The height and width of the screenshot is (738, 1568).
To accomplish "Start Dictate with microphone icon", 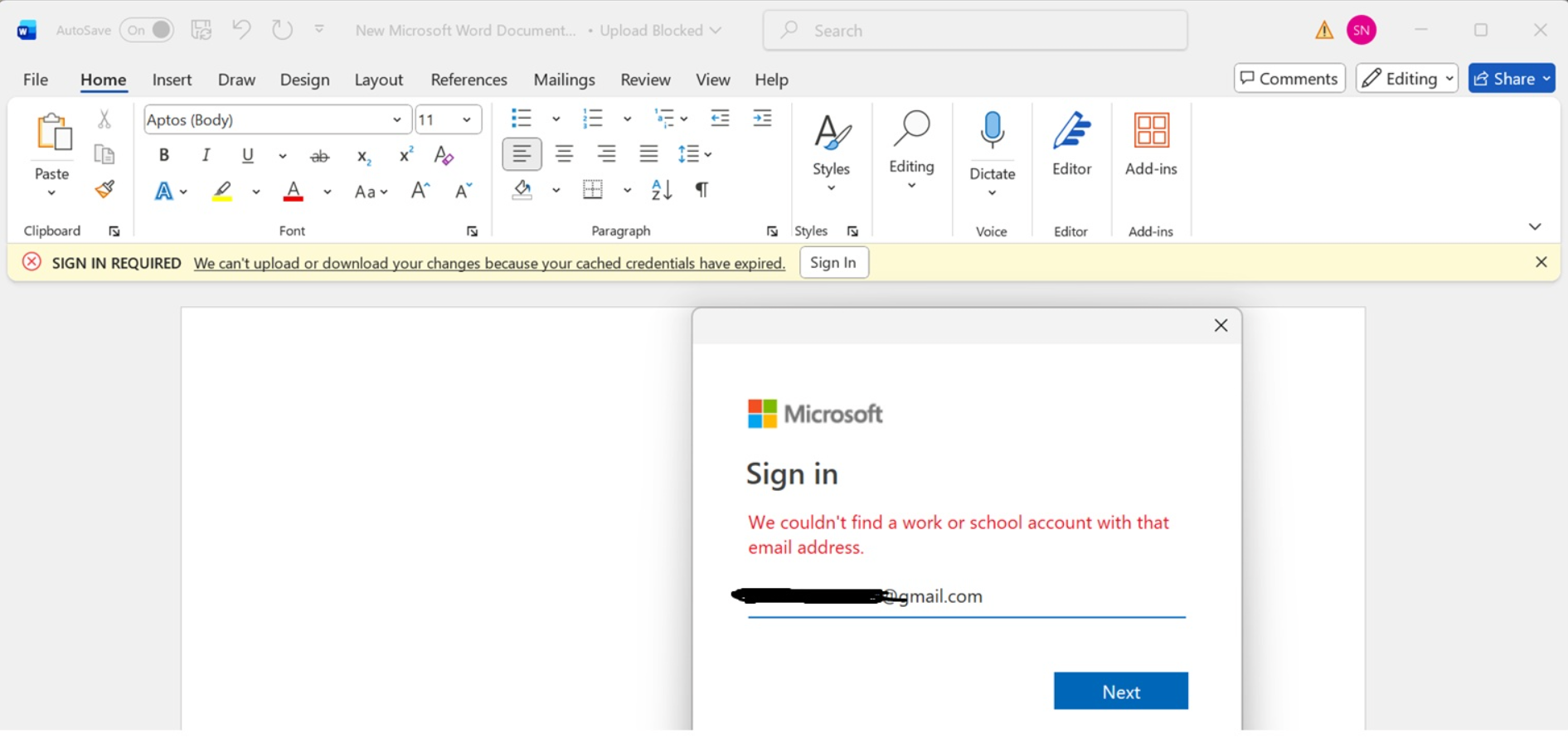I will (993, 132).
